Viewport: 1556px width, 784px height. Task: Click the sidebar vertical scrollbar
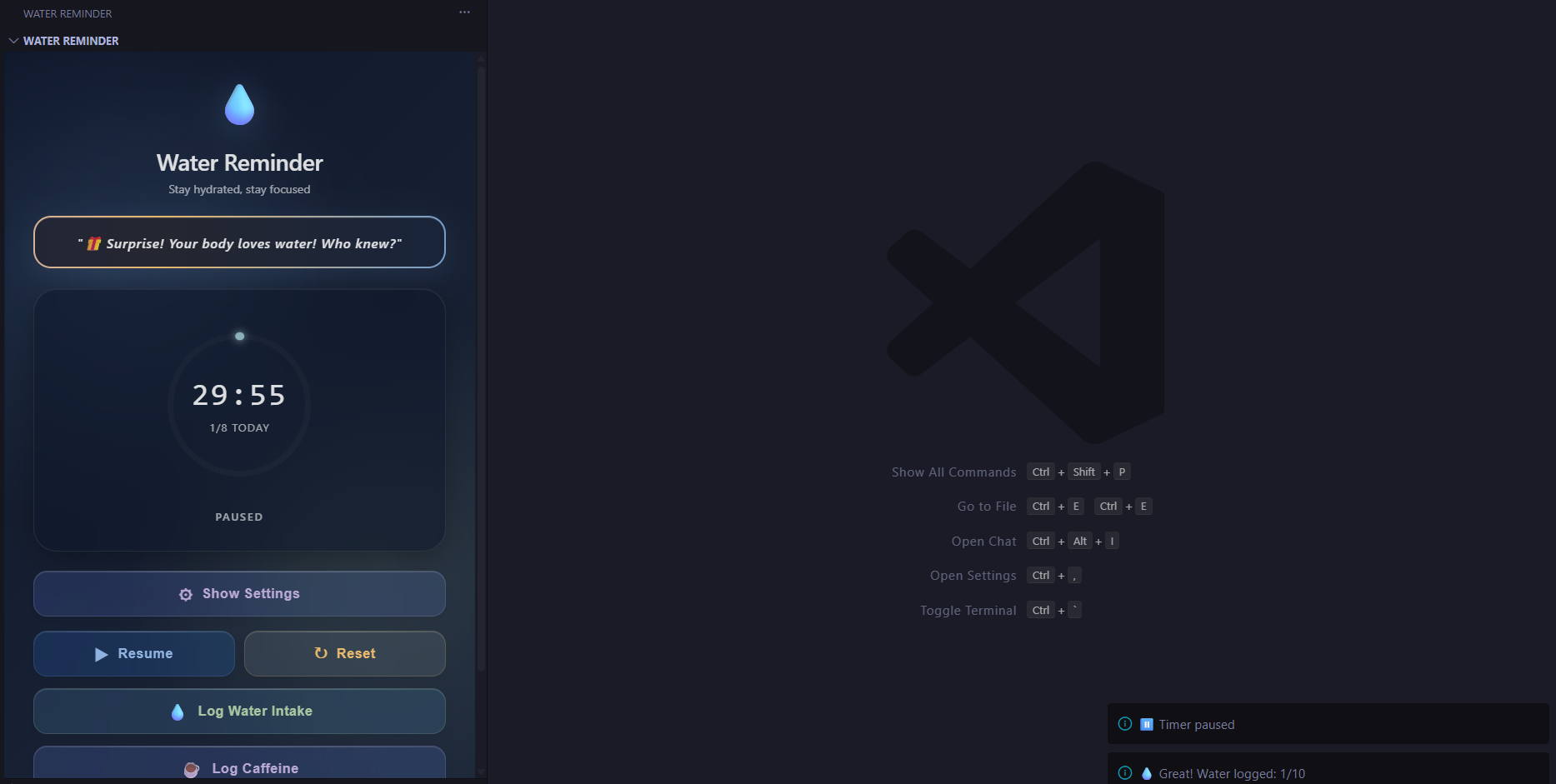tap(481, 368)
